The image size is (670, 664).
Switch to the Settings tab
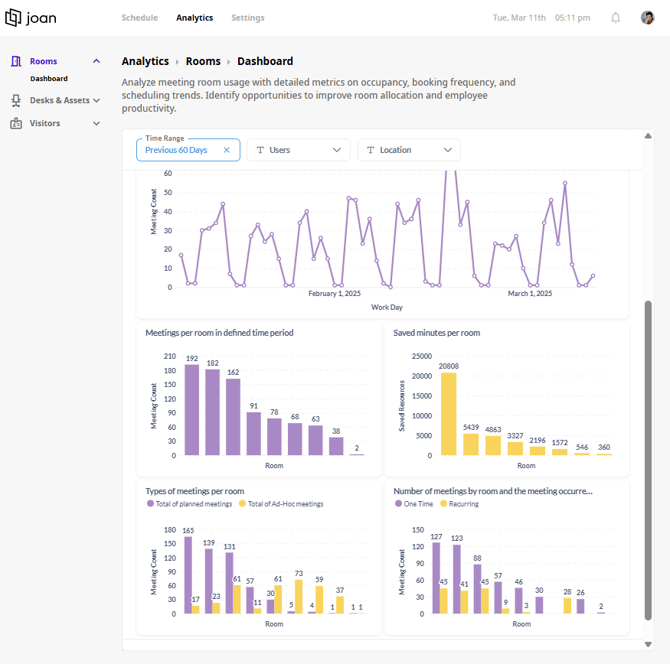tap(248, 18)
